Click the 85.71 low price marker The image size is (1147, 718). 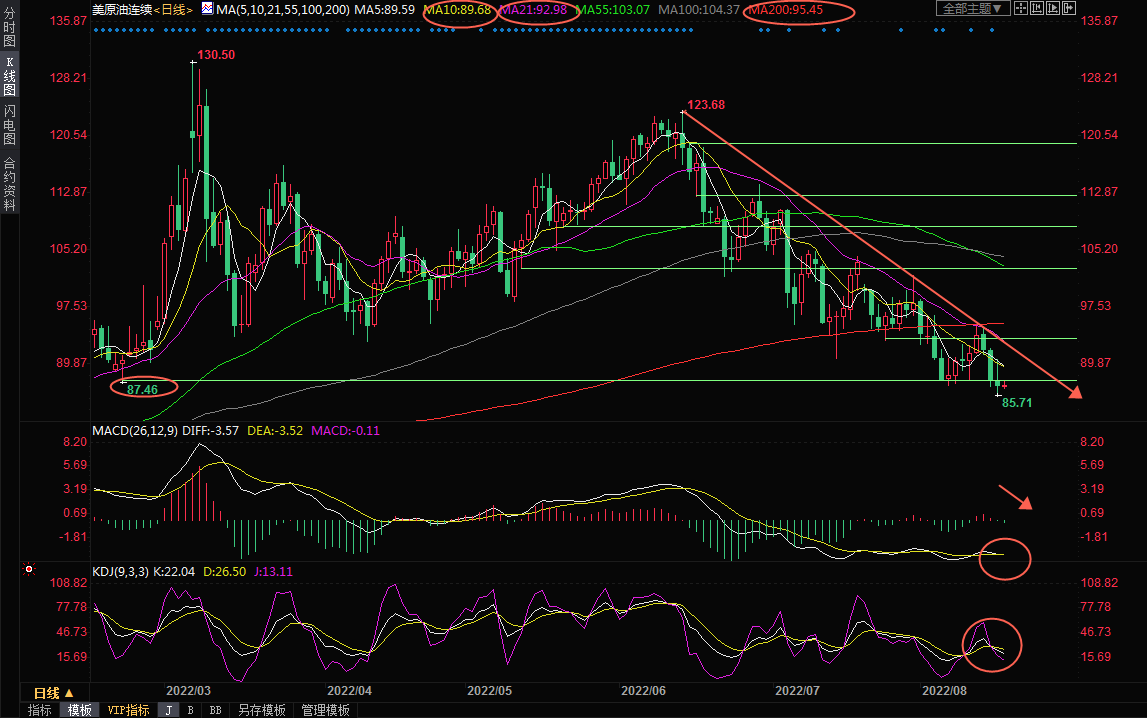click(x=1016, y=403)
